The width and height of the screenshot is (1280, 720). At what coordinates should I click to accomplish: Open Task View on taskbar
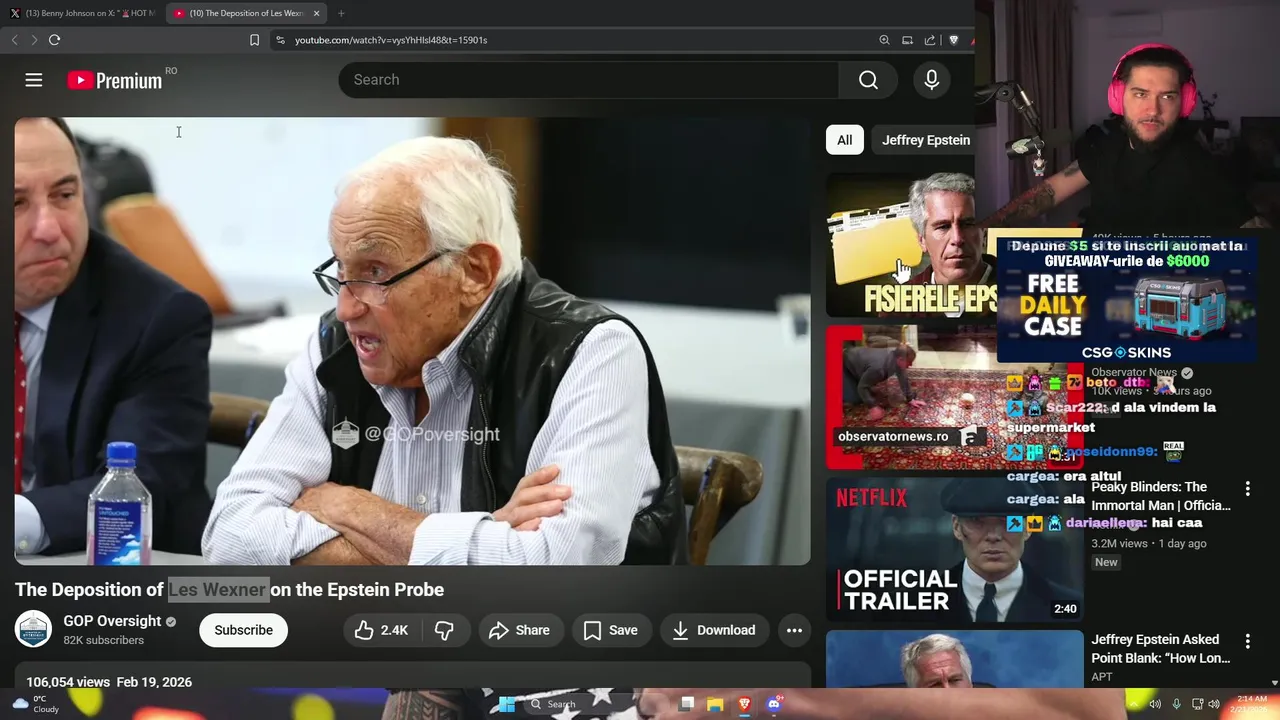(687, 704)
